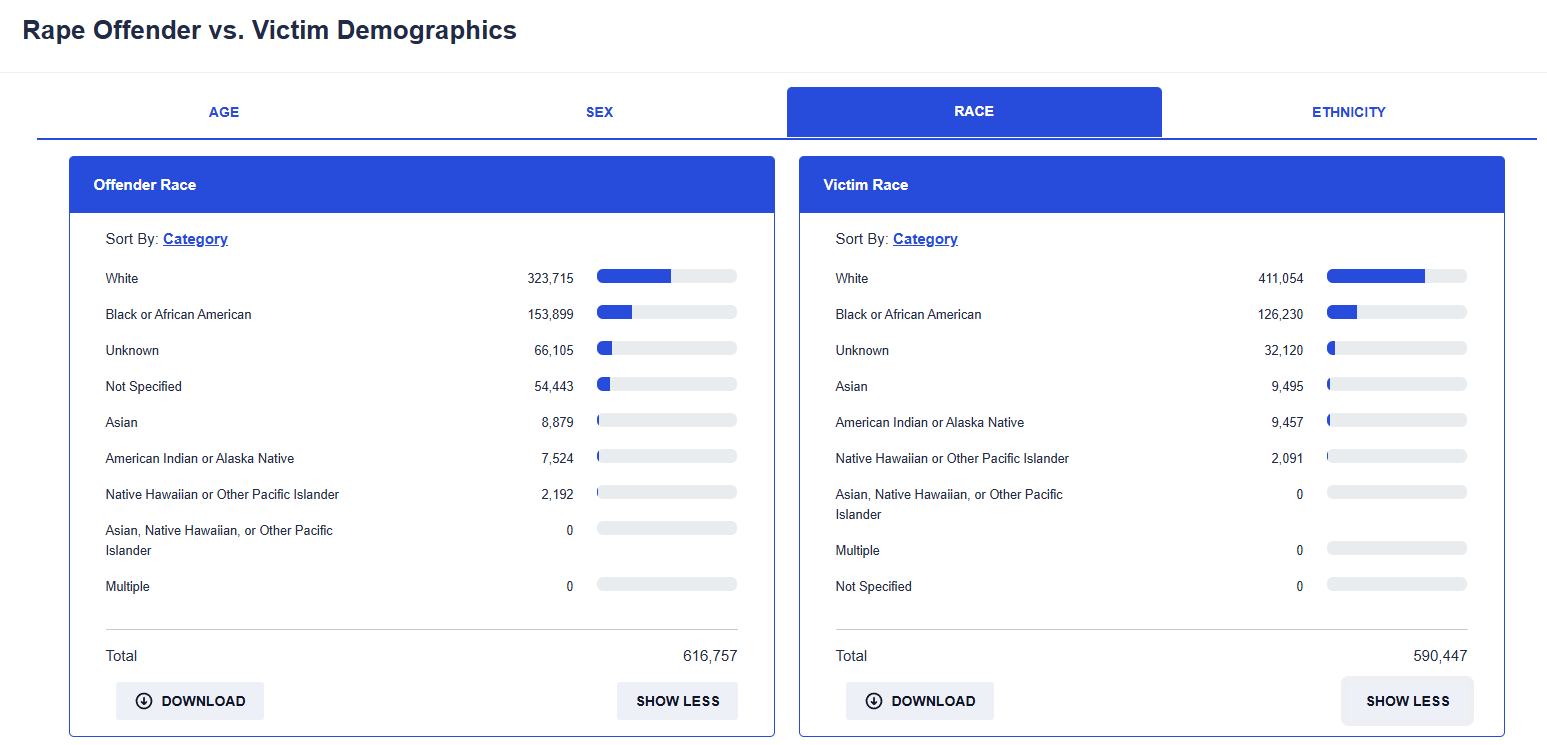This screenshot has width=1547, height=745.
Task: Click the Unknown victim progress bar
Action: click(1397, 348)
